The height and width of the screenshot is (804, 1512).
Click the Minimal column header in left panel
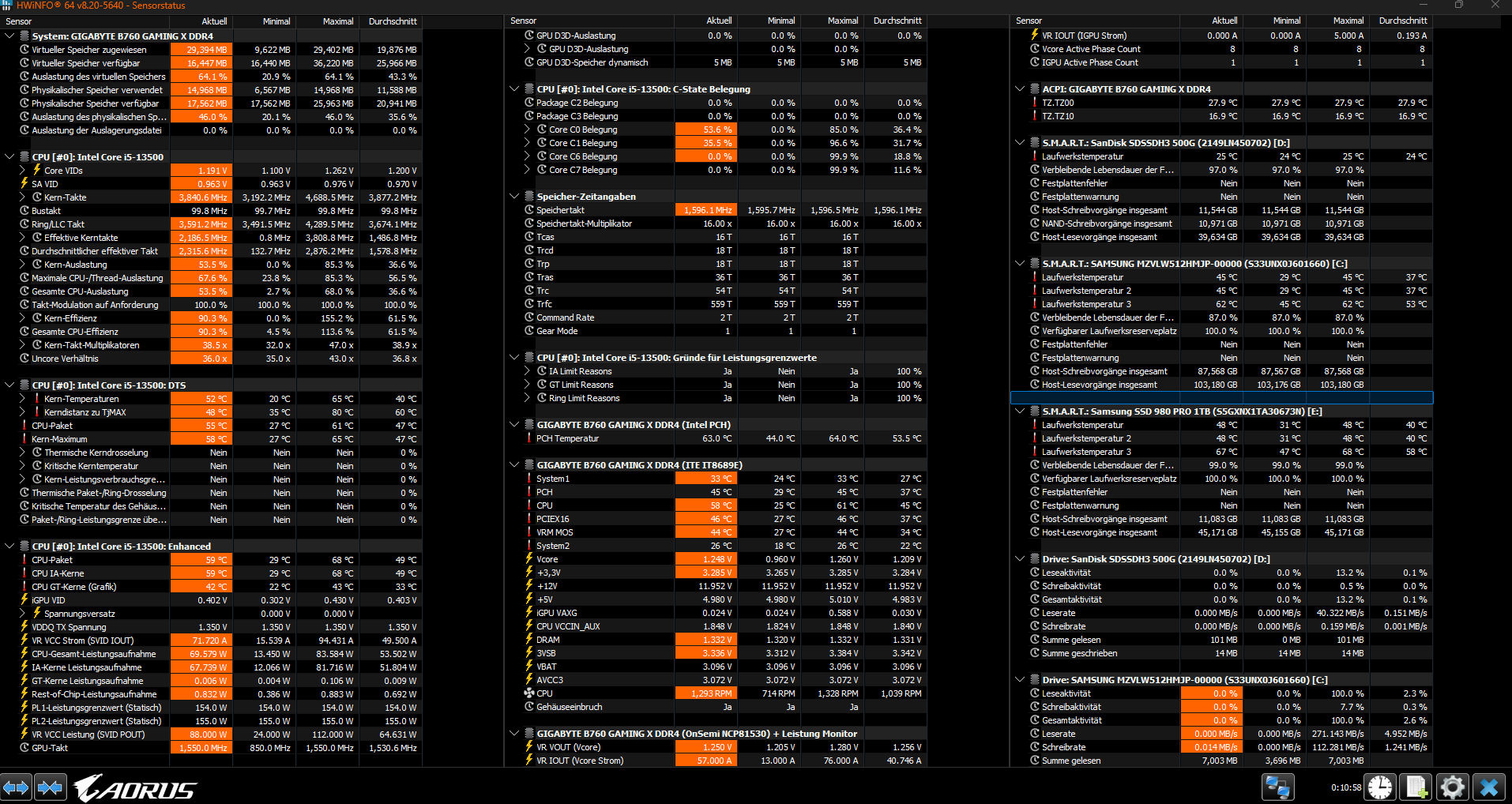tap(265, 21)
